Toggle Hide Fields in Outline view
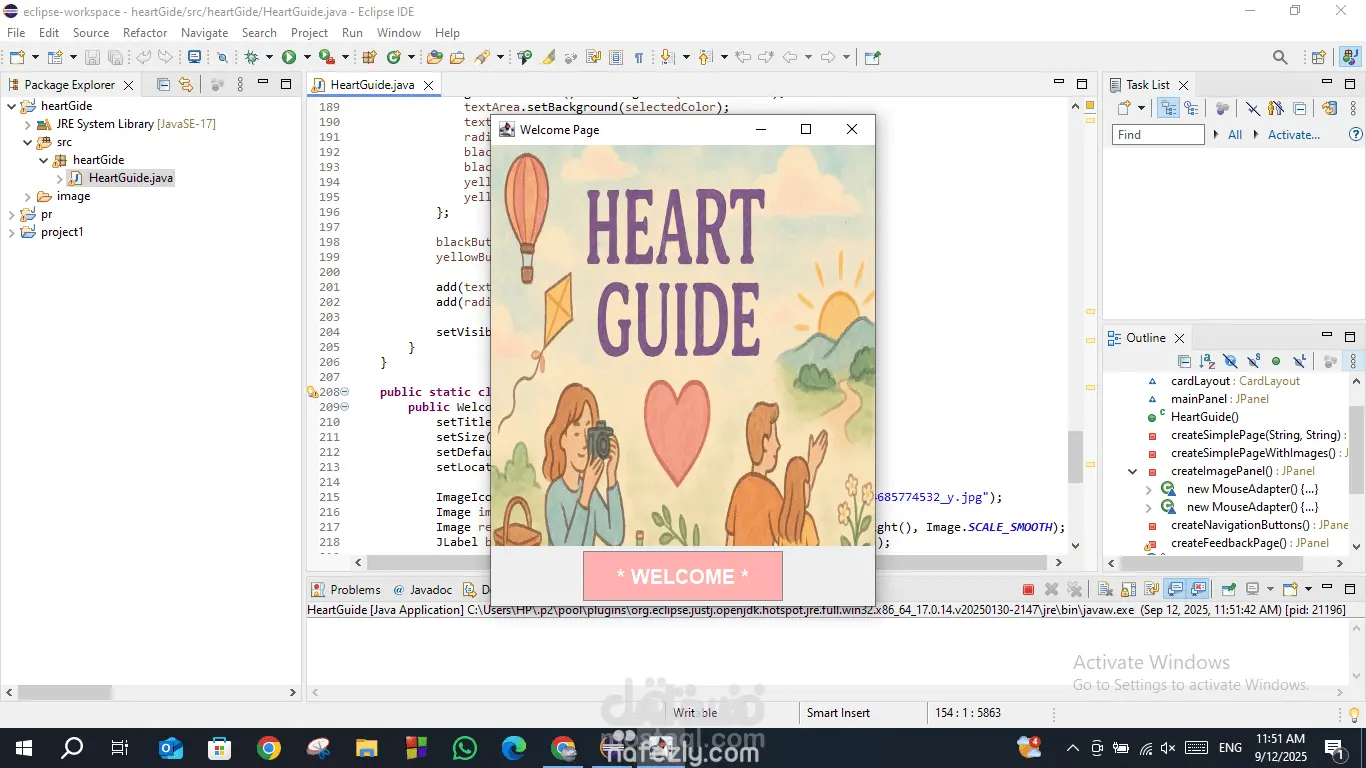Viewport: 1366px width, 768px height. tap(1230, 361)
